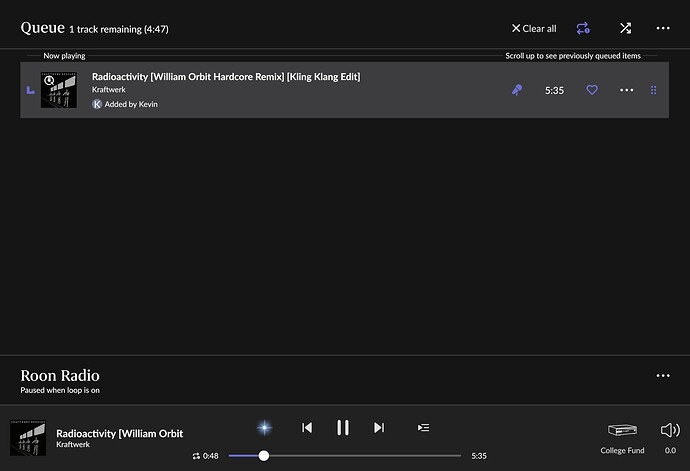Open the College Fund zone selector
Screen dimensions: 690x471
(622, 437)
